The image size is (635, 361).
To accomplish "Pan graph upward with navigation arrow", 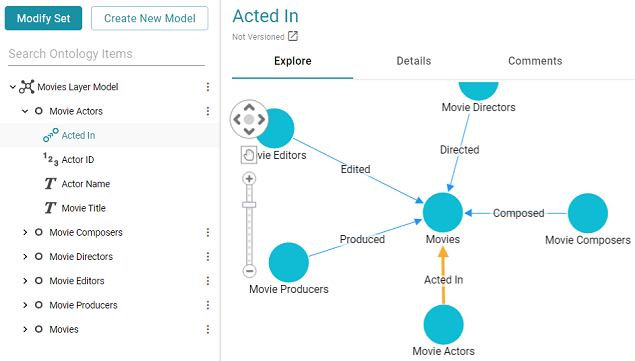I will [x=249, y=107].
